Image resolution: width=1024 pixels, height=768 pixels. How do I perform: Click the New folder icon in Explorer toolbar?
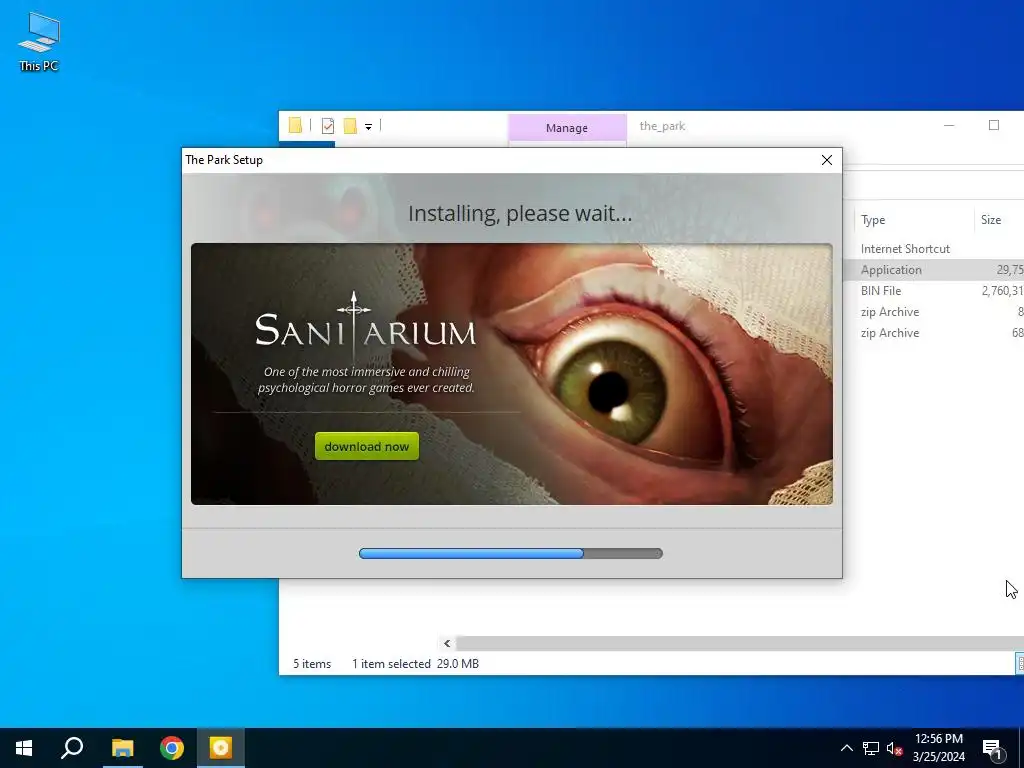350,125
